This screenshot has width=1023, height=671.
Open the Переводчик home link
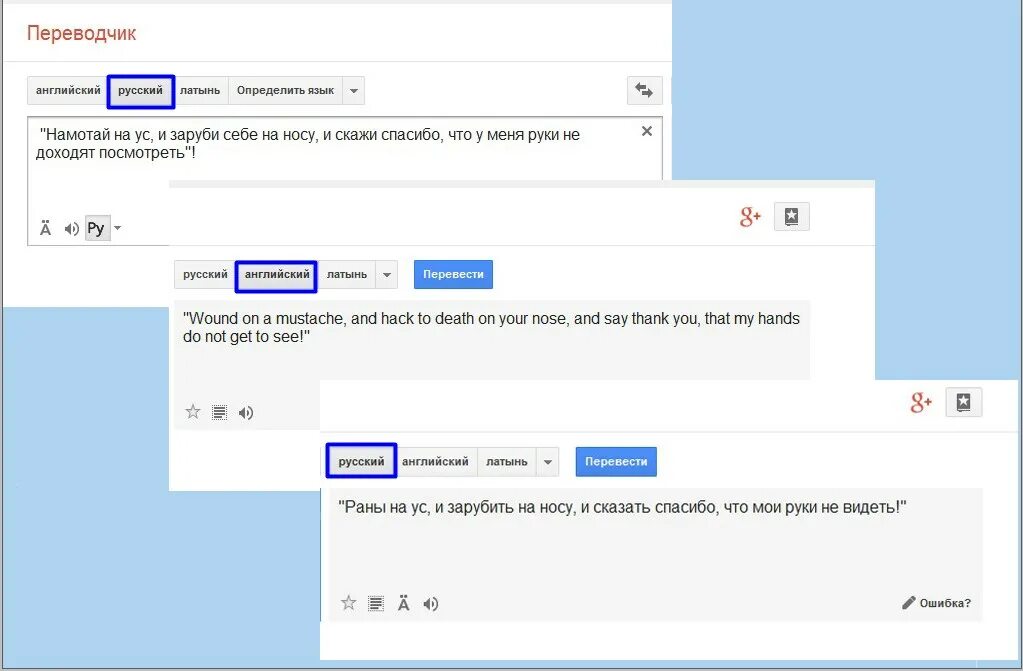coord(82,33)
